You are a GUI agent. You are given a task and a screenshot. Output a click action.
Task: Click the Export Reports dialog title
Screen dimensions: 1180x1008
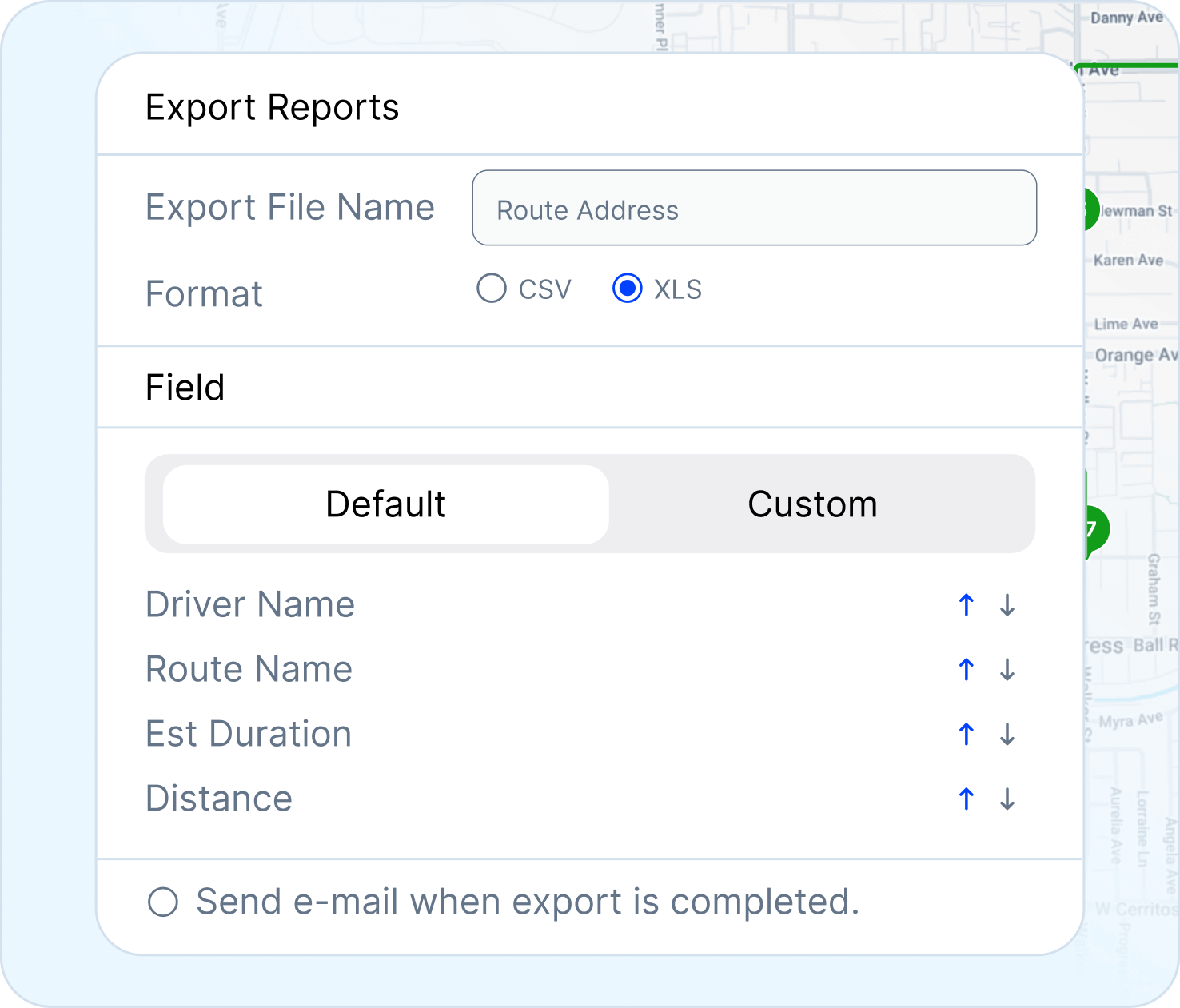pyautogui.click(x=272, y=108)
